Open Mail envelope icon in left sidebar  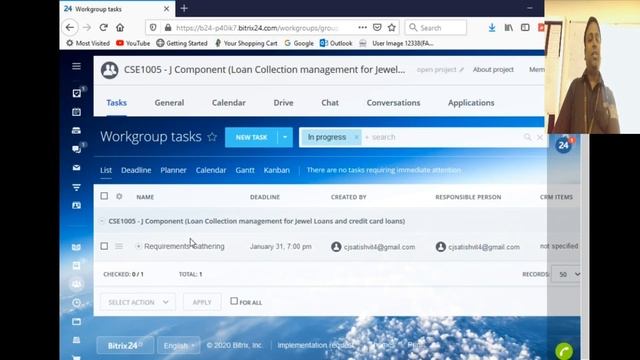tap(76, 168)
